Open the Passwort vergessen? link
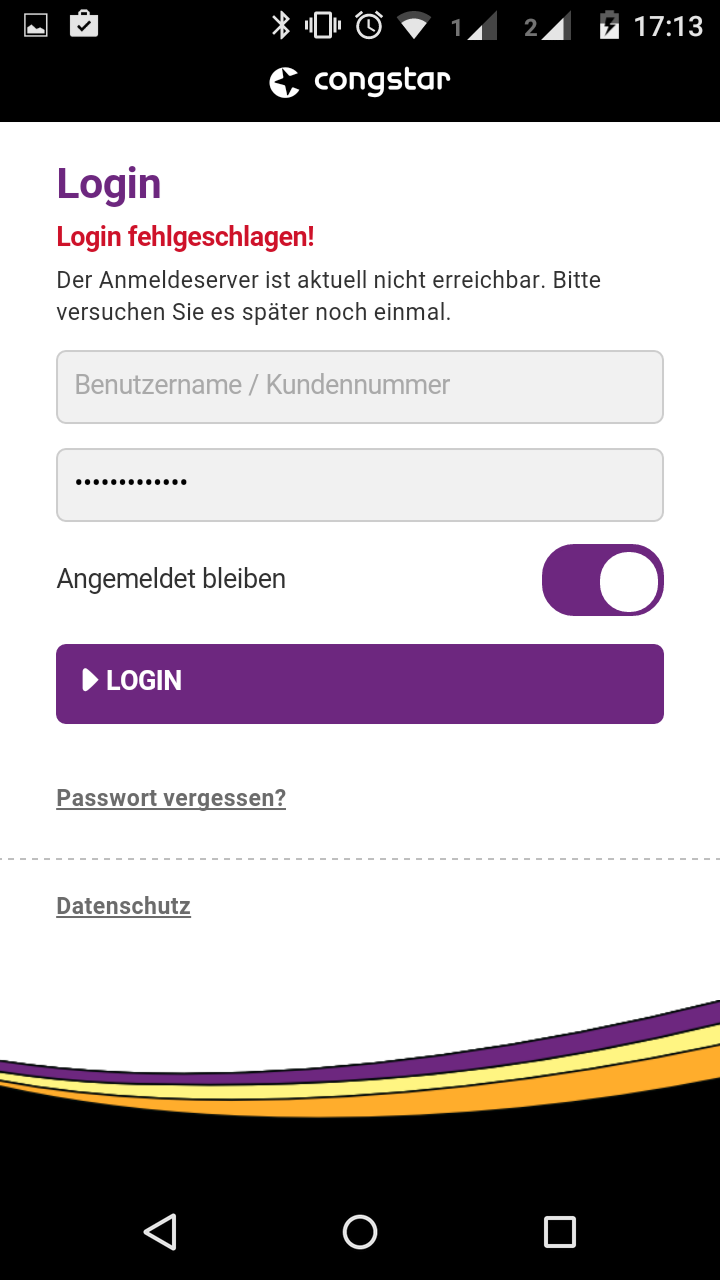This screenshot has width=720, height=1280. 171,798
